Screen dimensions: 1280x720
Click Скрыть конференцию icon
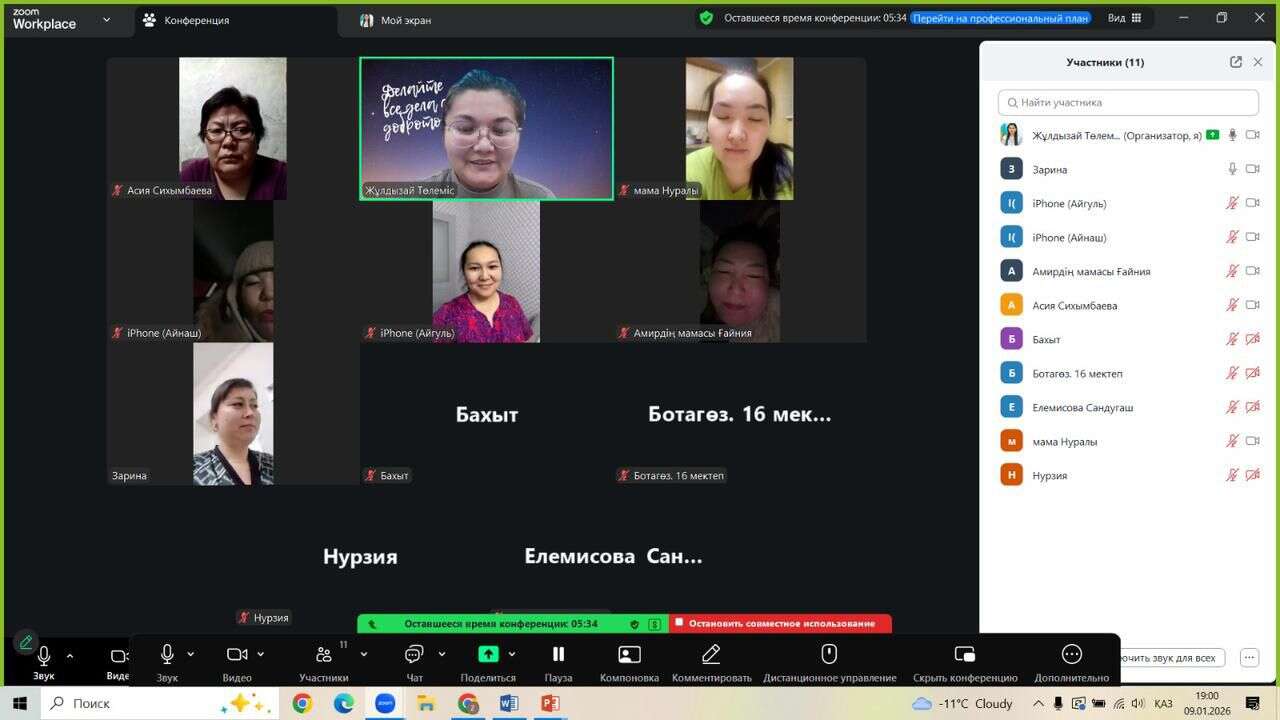click(965, 655)
